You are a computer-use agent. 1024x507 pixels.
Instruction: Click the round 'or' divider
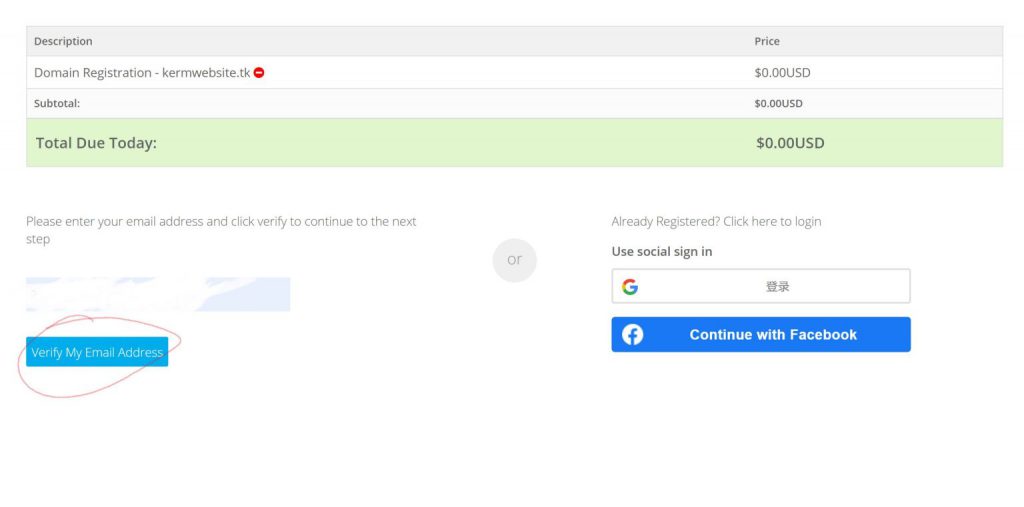coord(514,260)
